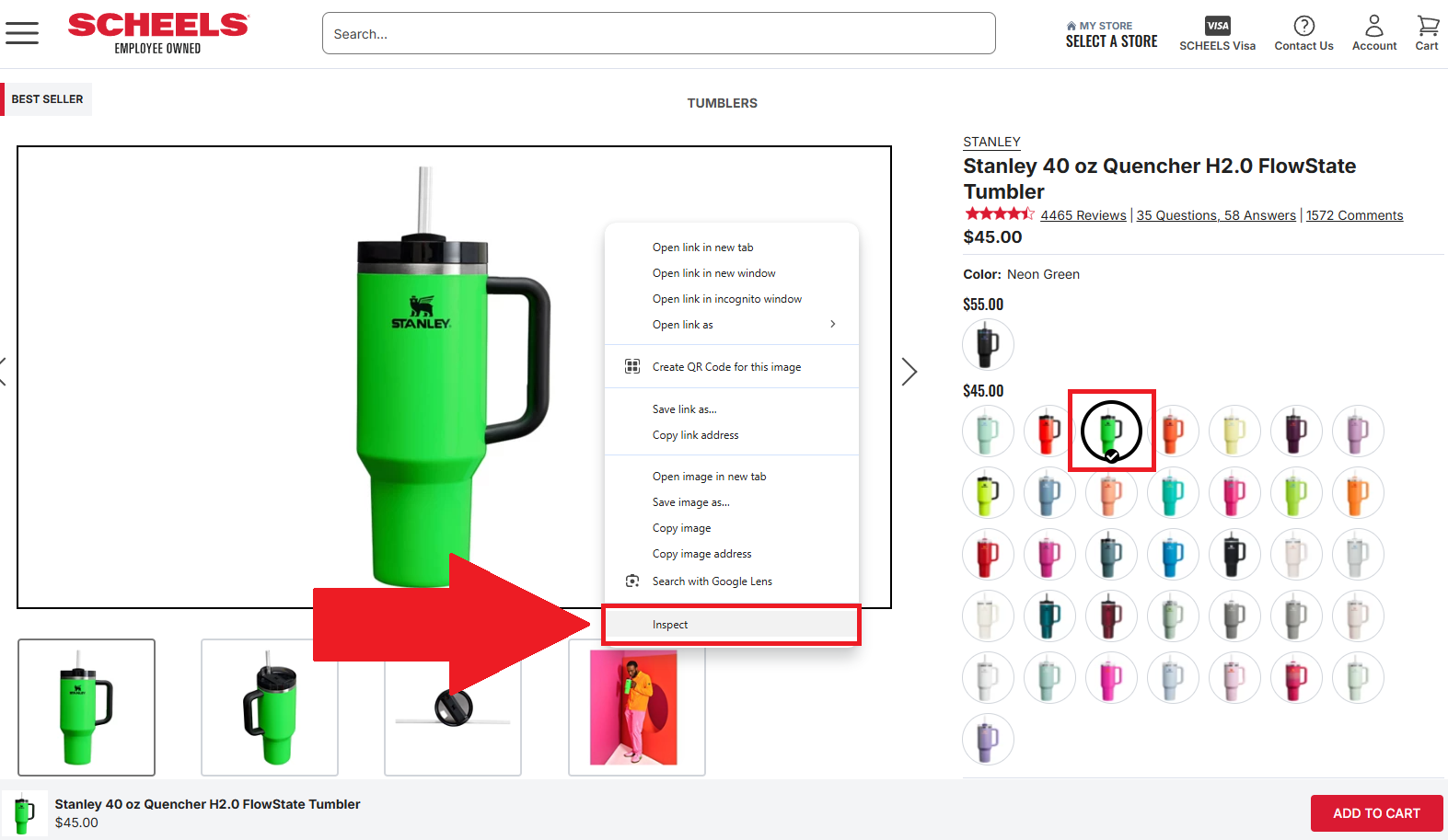Viewport: 1448px width, 840px height.
Task: Click Create QR Code for this image
Action: point(726,367)
